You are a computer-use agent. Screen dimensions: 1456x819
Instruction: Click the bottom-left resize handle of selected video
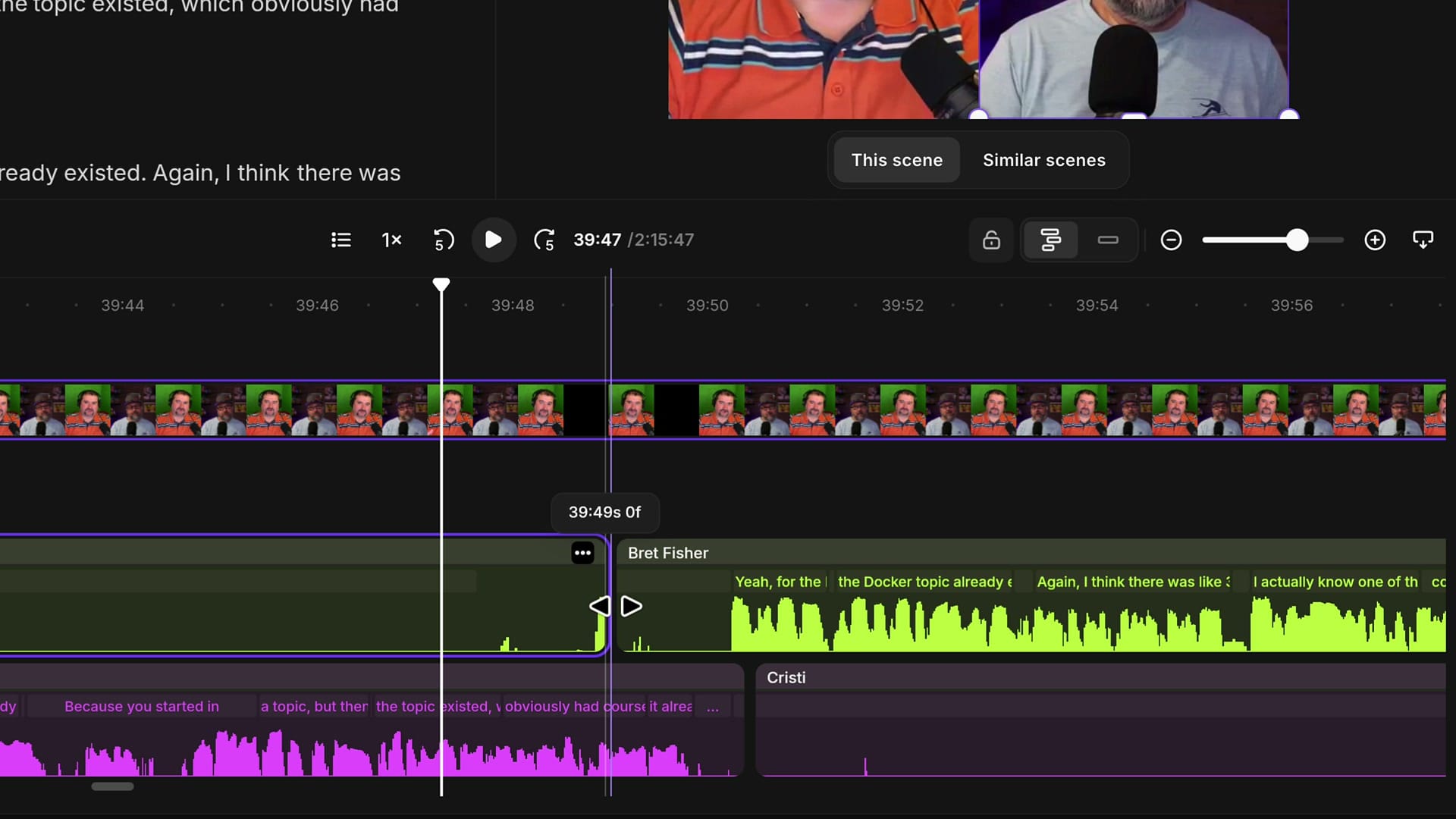(978, 115)
